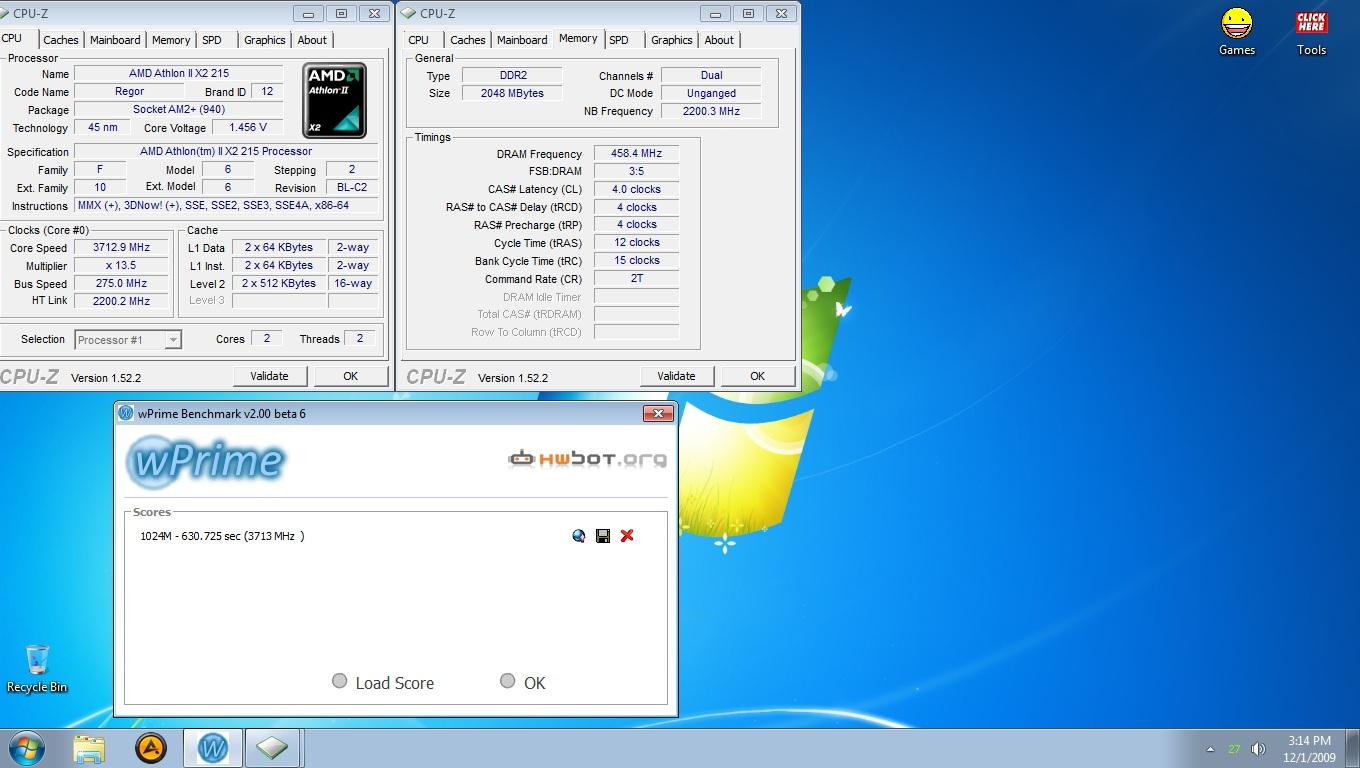Click the FSB:DRAM value 3:5
The height and width of the screenshot is (768, 1360).
[x=636, y=171]
